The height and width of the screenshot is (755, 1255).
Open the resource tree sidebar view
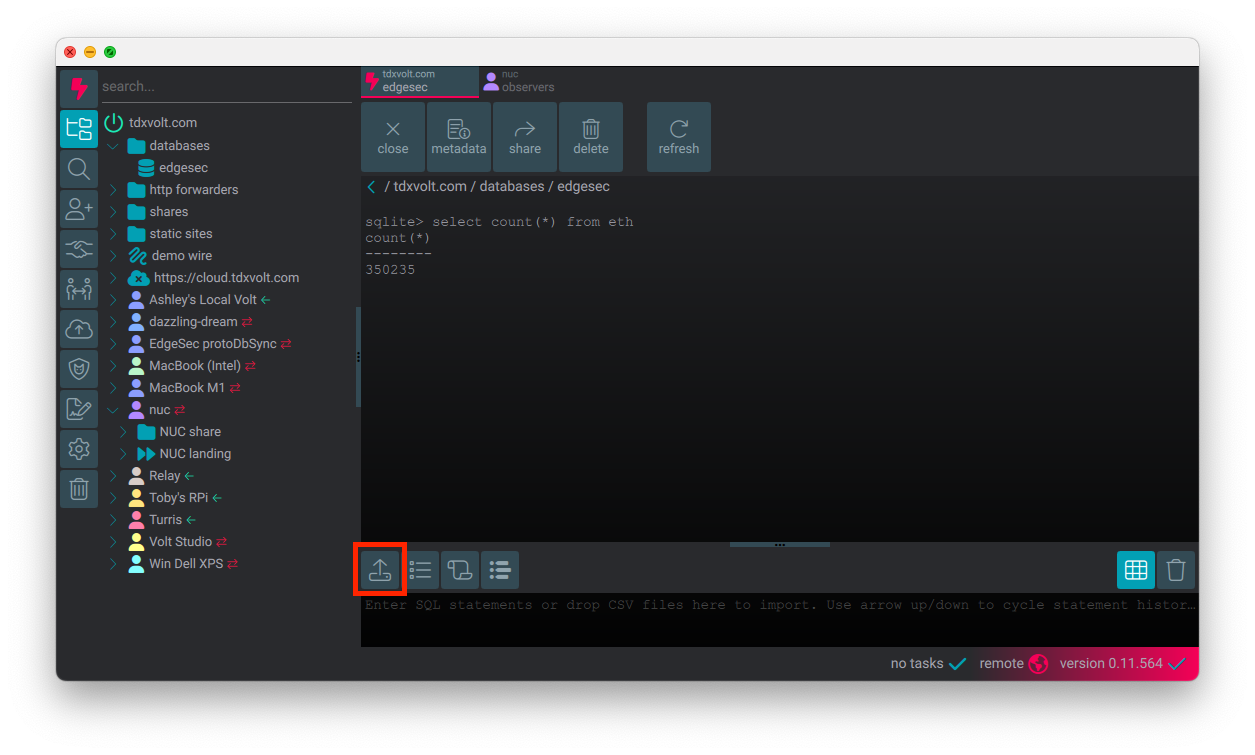pyautogui.click(x=79, y=129)
